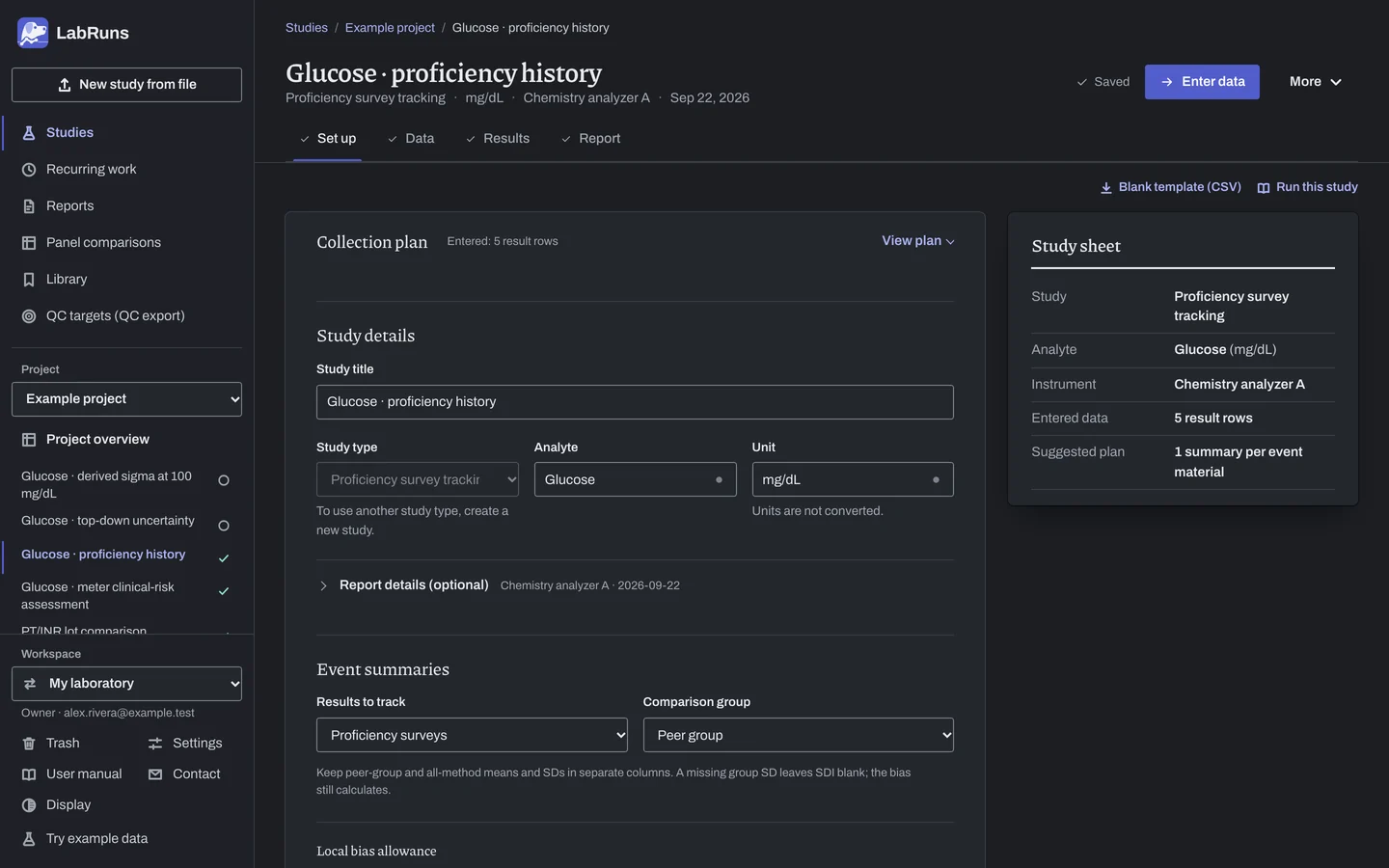Open Reports document icon
1389x868 pixels.
(x=29, y=206)
